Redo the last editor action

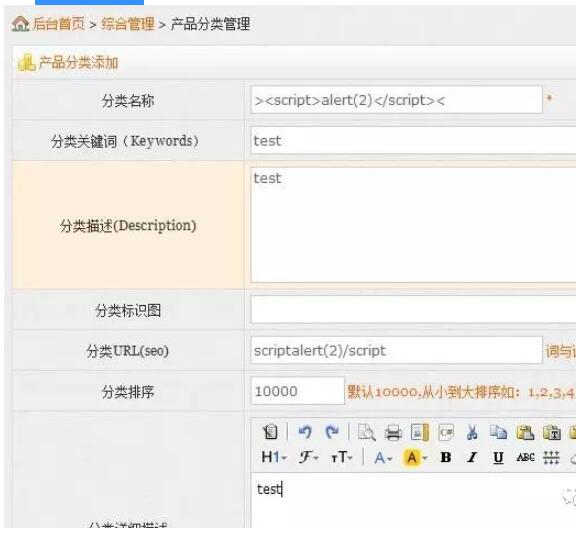[332, 432]
